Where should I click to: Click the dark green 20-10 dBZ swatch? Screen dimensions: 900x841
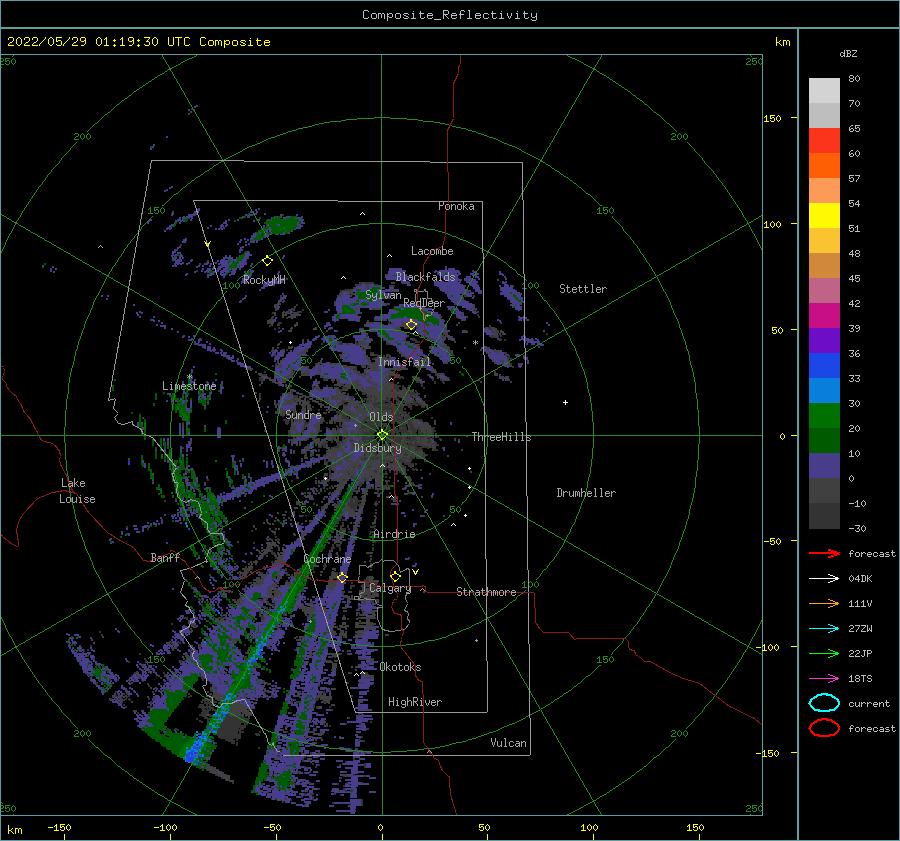pyautogui.click(x=824, y=441)
